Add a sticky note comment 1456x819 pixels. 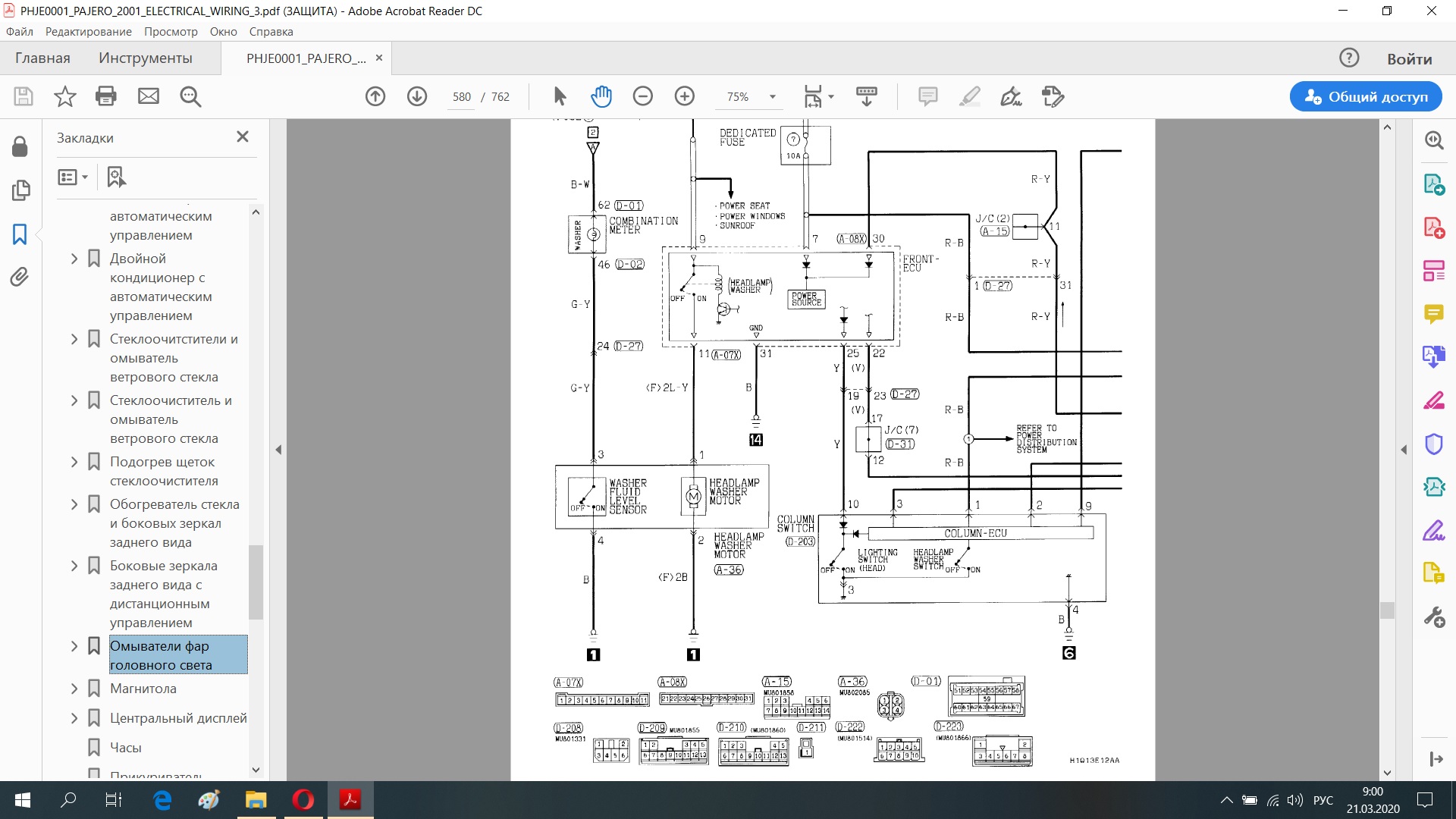click(927, 96)
